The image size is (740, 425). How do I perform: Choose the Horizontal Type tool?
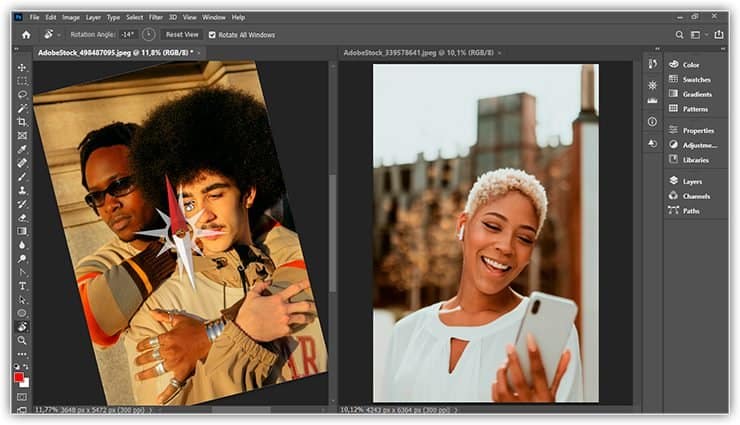click(22, 285)
